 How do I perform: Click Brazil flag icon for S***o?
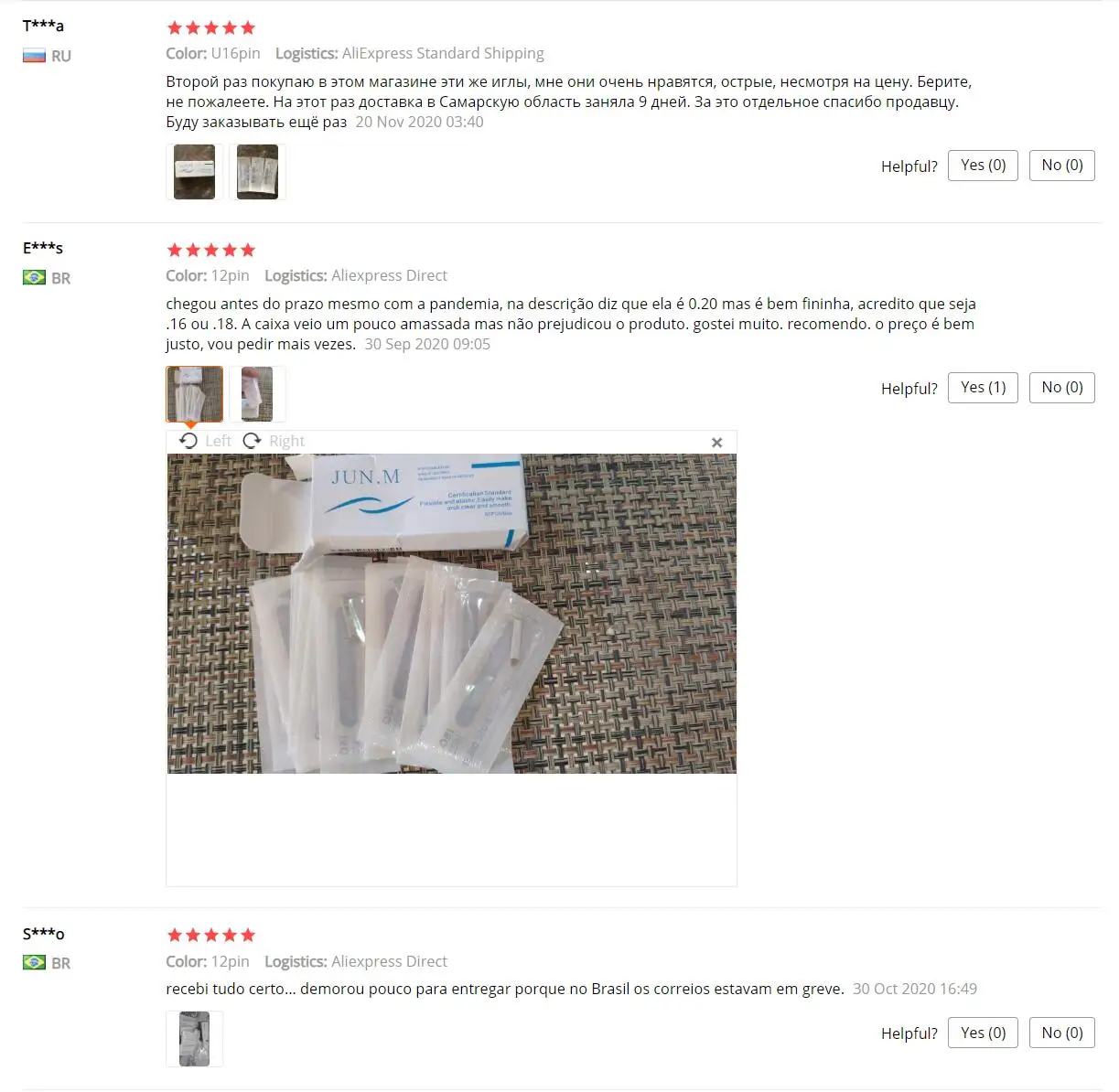[x=34, y=962]
